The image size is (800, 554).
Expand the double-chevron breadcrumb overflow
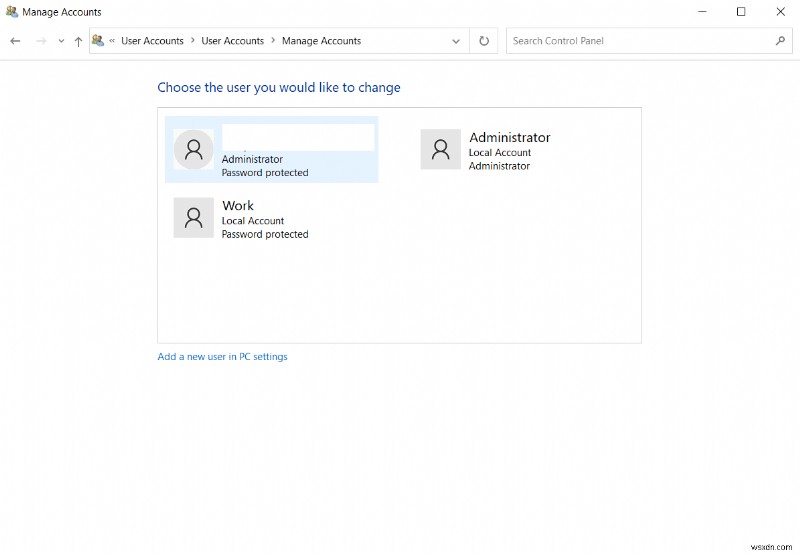click(112, 42)
